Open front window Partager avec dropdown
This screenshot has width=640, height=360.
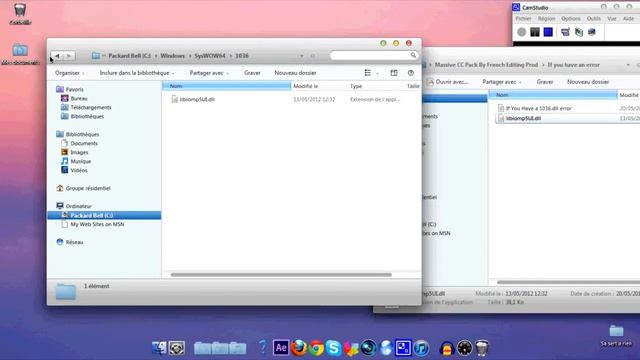(x=209, y=73)
